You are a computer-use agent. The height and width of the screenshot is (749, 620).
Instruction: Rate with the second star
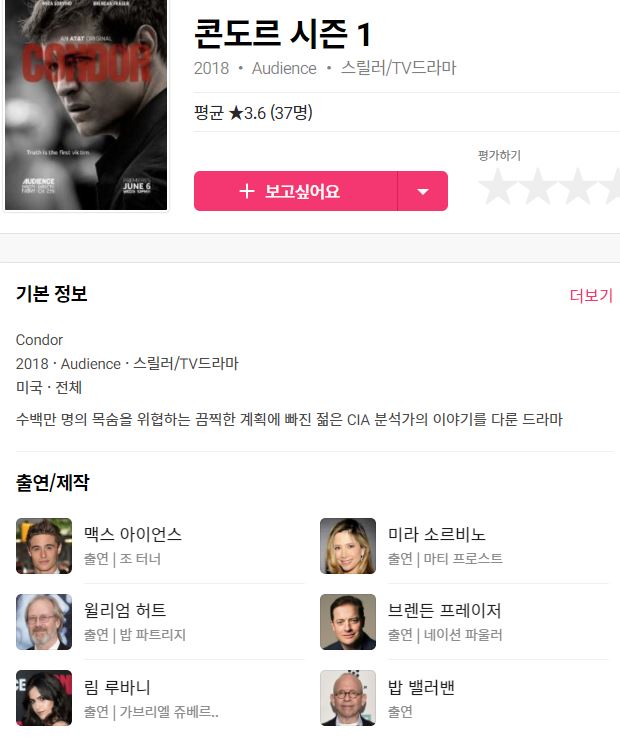tap(538, 186)
